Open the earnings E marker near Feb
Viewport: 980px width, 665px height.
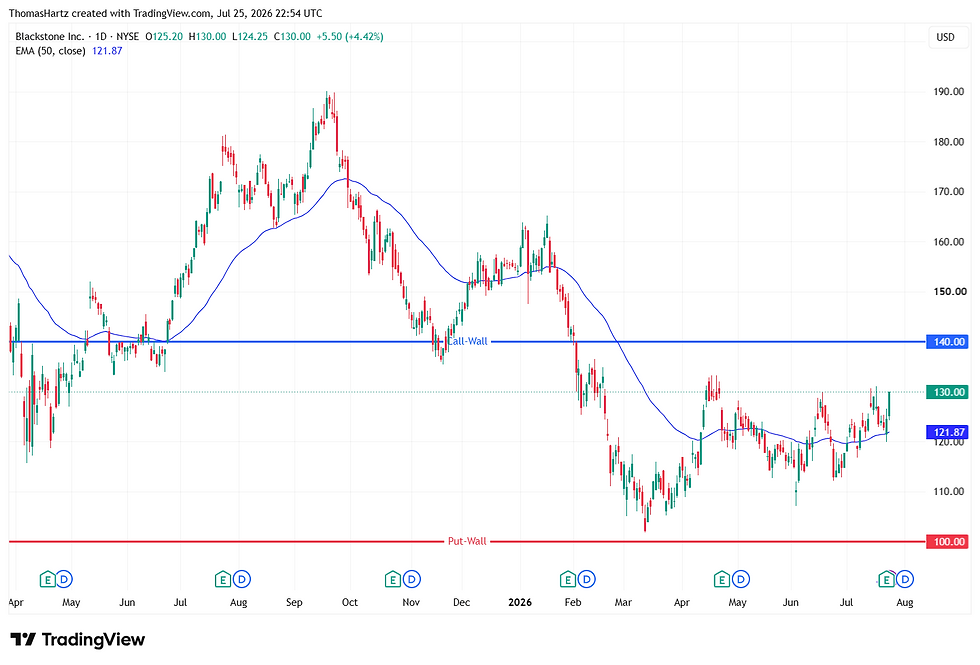[568, 579]
